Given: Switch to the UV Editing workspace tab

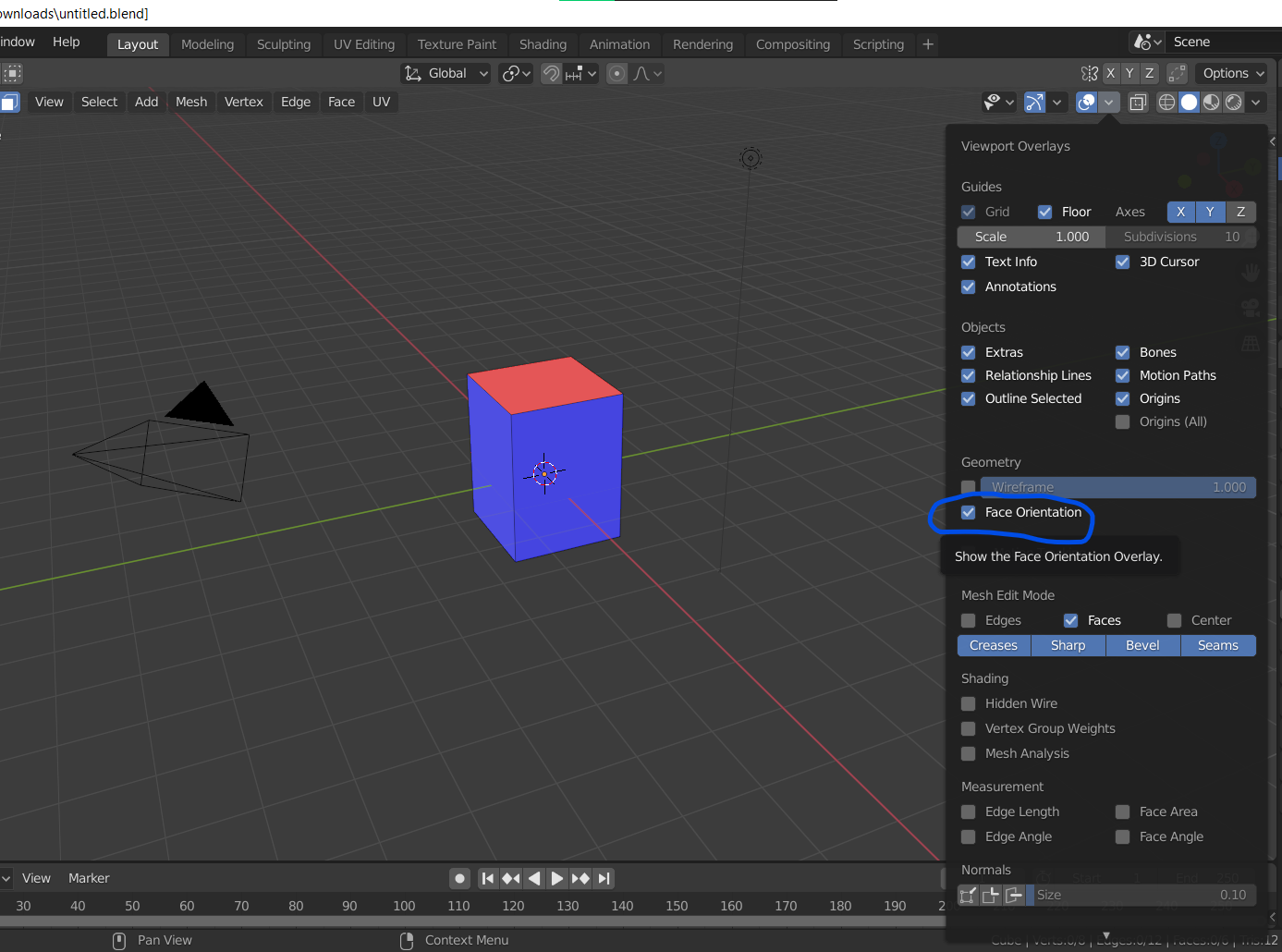Looking at the screenshot, I should pos(364,44).
